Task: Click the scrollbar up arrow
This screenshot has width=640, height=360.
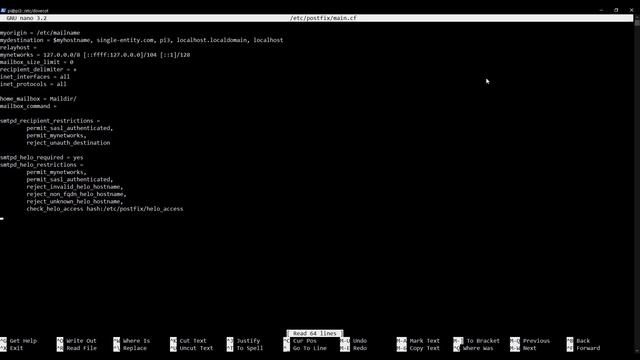Action: pyautogui.click(x=637, y=17)
